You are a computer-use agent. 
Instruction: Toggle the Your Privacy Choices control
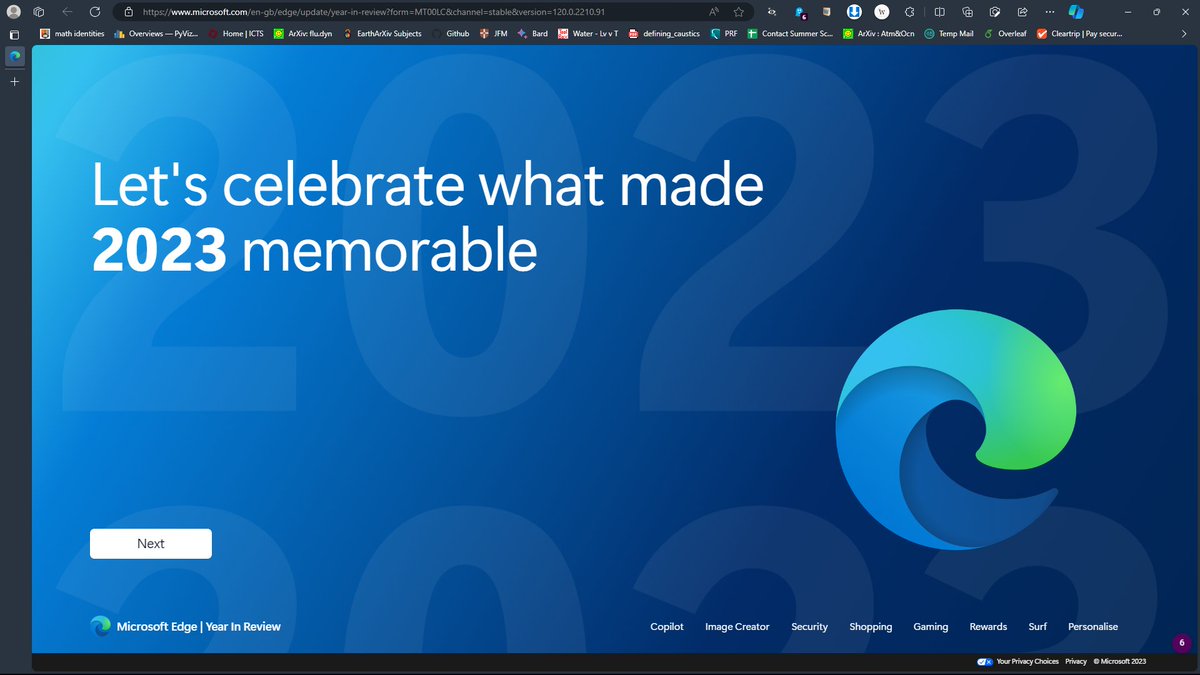click(x=985, y=661)
